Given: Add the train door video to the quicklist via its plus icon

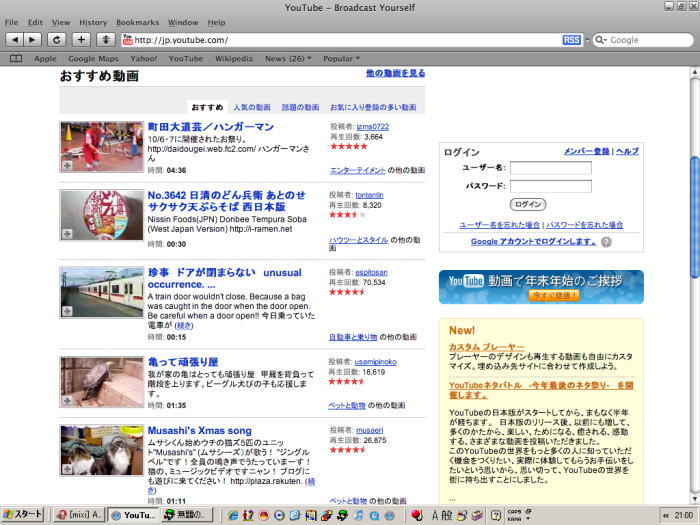Looking at the screenshot, I should 67,311.
